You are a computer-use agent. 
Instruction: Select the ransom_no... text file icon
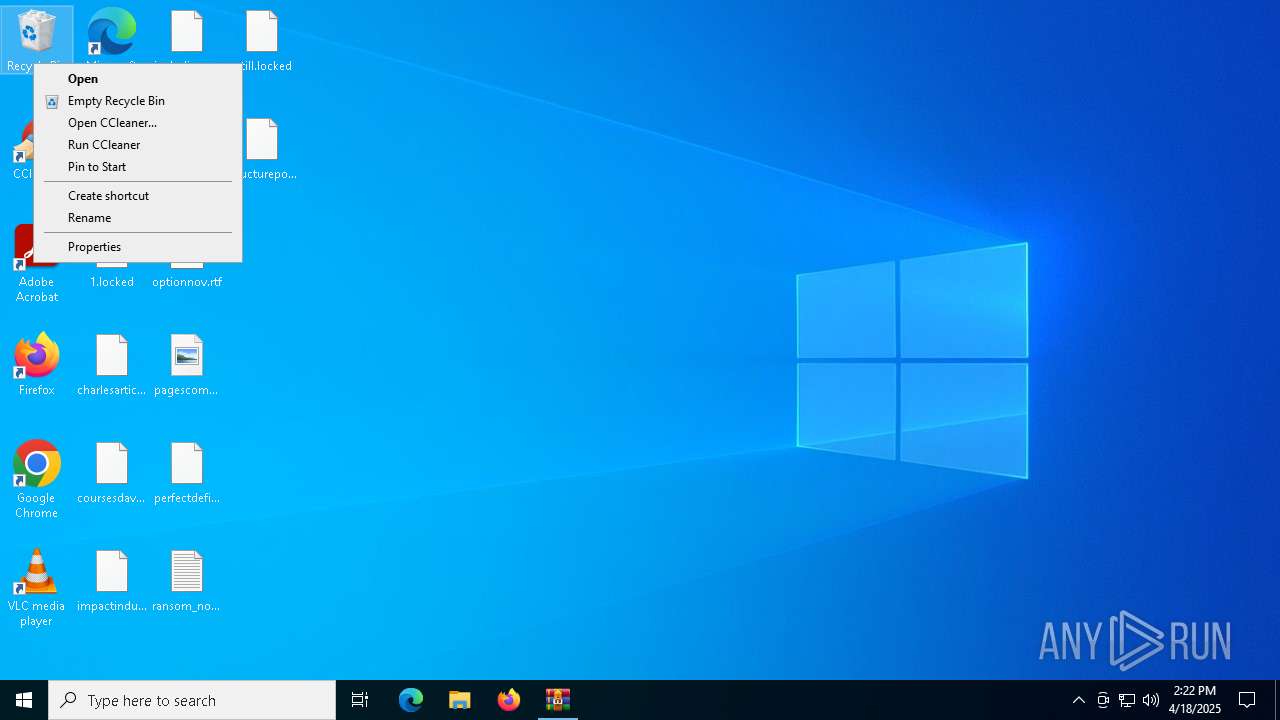[x=187, y=581]
